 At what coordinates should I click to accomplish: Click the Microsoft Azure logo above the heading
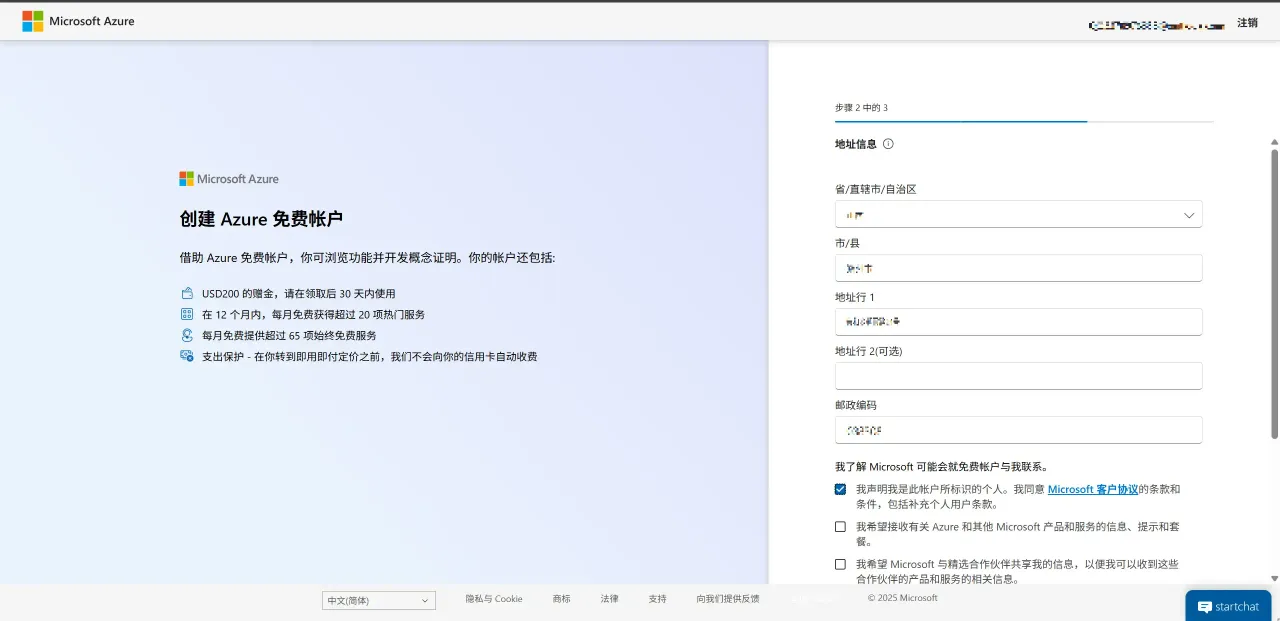pyautogui.click(x=229, y=179)
